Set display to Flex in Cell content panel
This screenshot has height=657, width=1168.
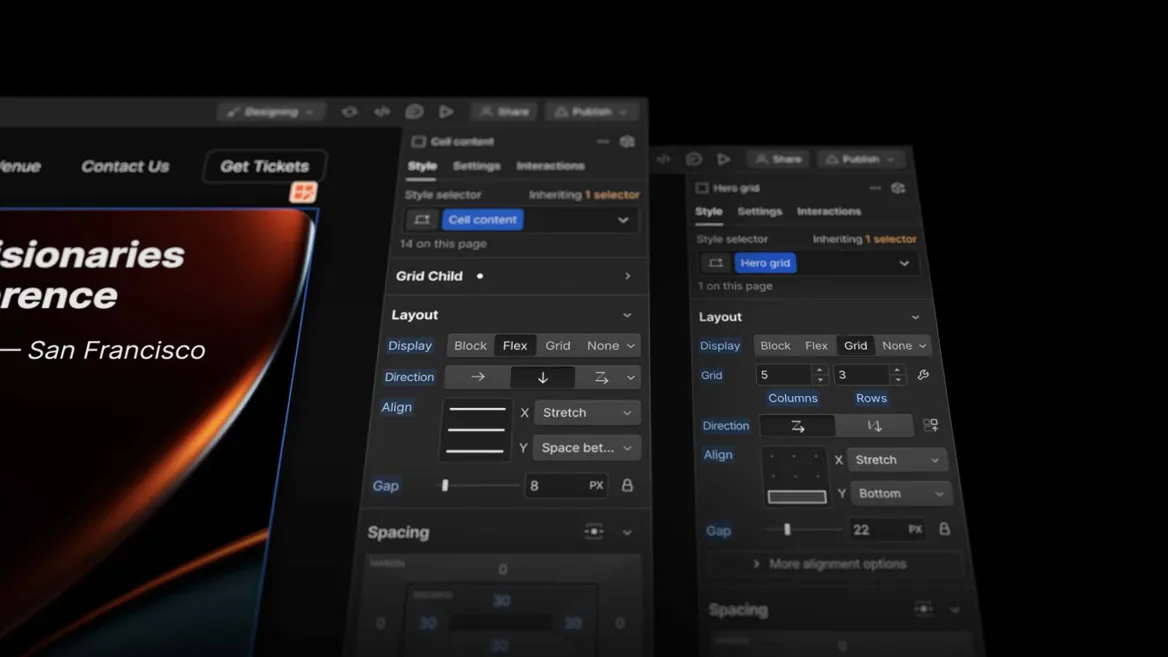[x=515, y=346]
